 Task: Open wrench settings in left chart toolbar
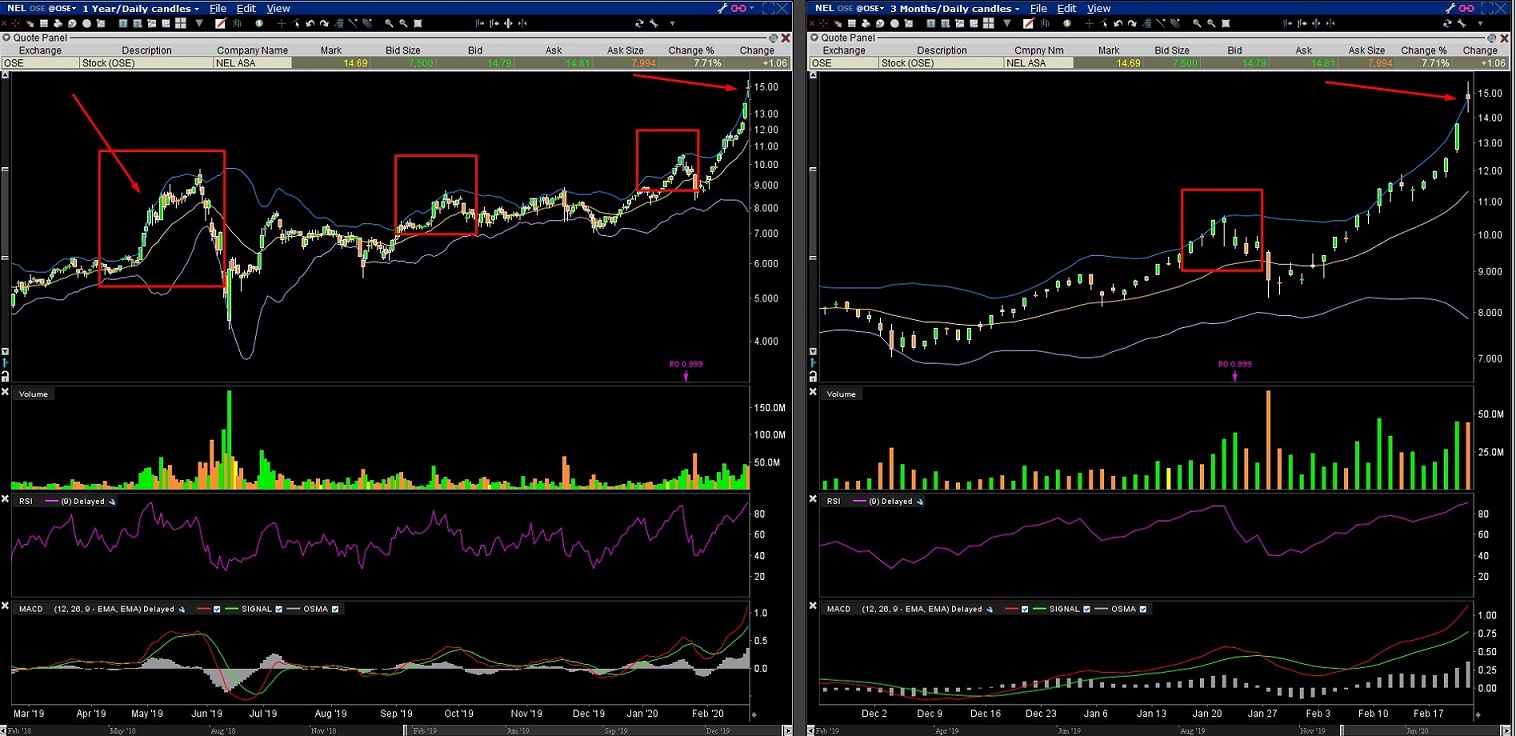pyautogui.click(x=654, y=23)
